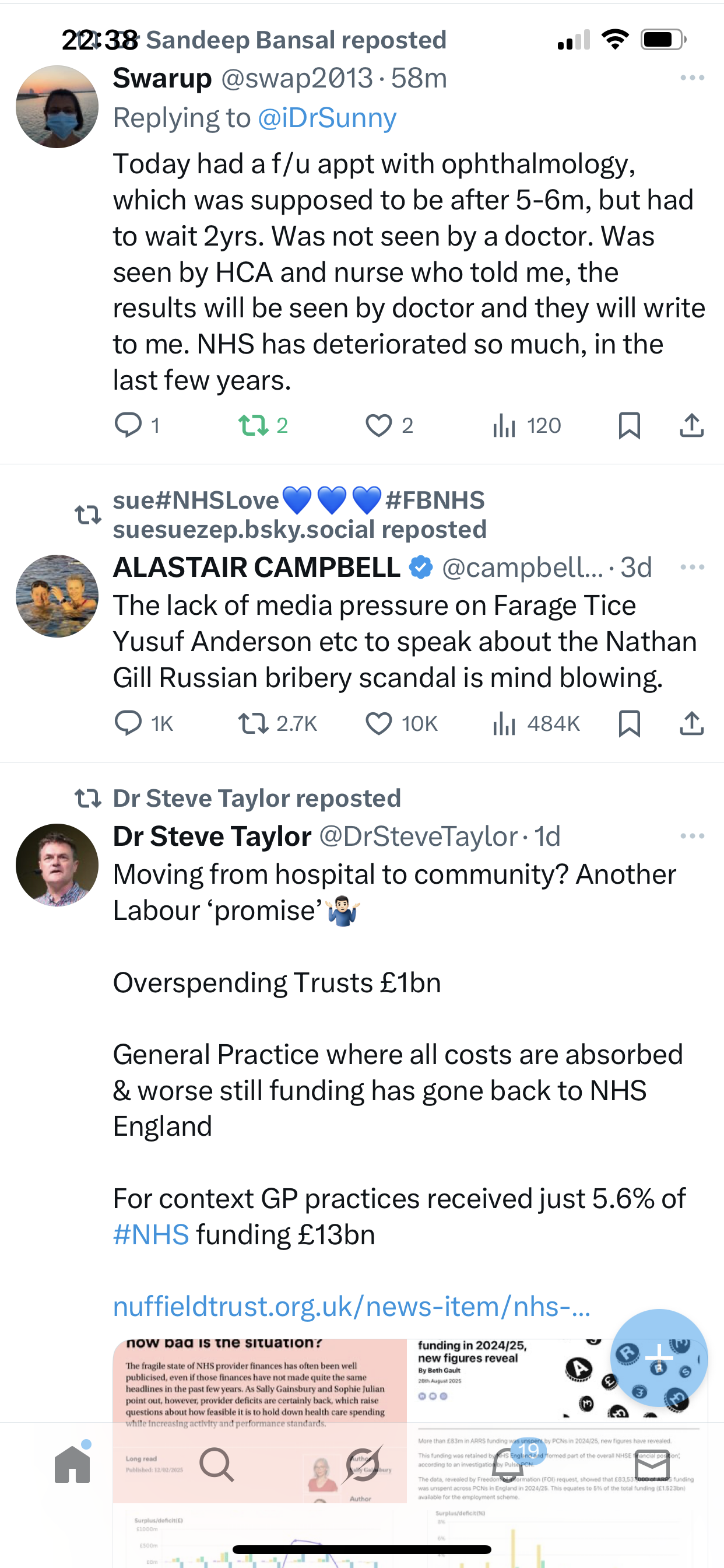
Task: Tap the compose new post floating button
Action: click(659, 1357)
